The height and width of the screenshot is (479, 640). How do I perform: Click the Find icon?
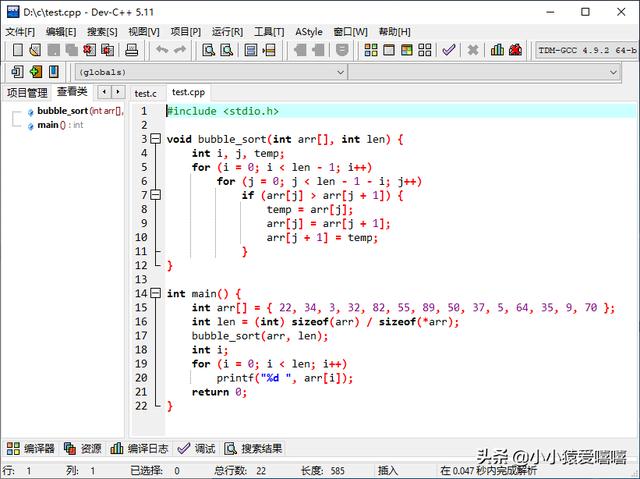[x=209, y=50]
